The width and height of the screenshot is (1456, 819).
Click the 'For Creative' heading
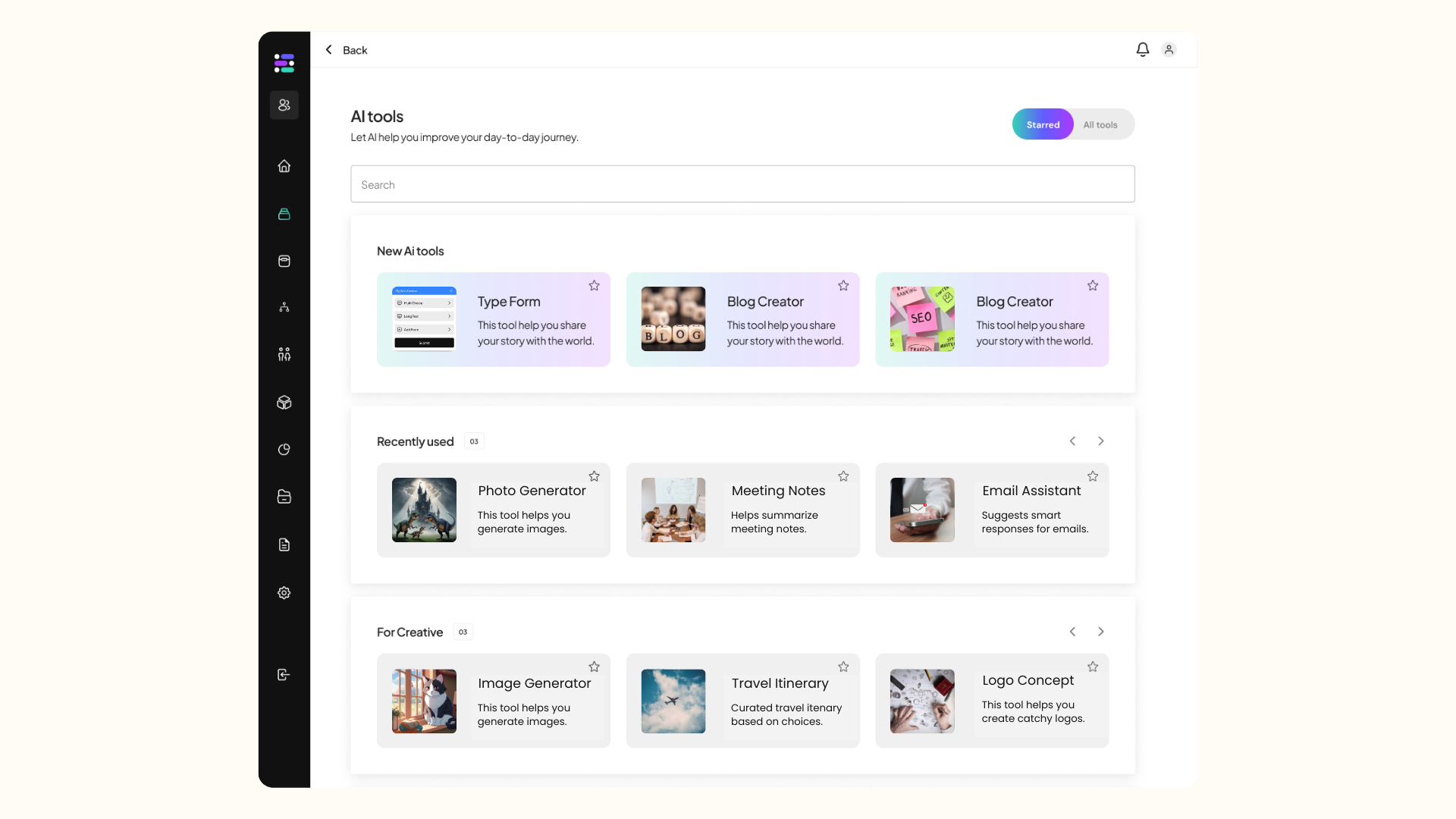[x=409, y=632]
